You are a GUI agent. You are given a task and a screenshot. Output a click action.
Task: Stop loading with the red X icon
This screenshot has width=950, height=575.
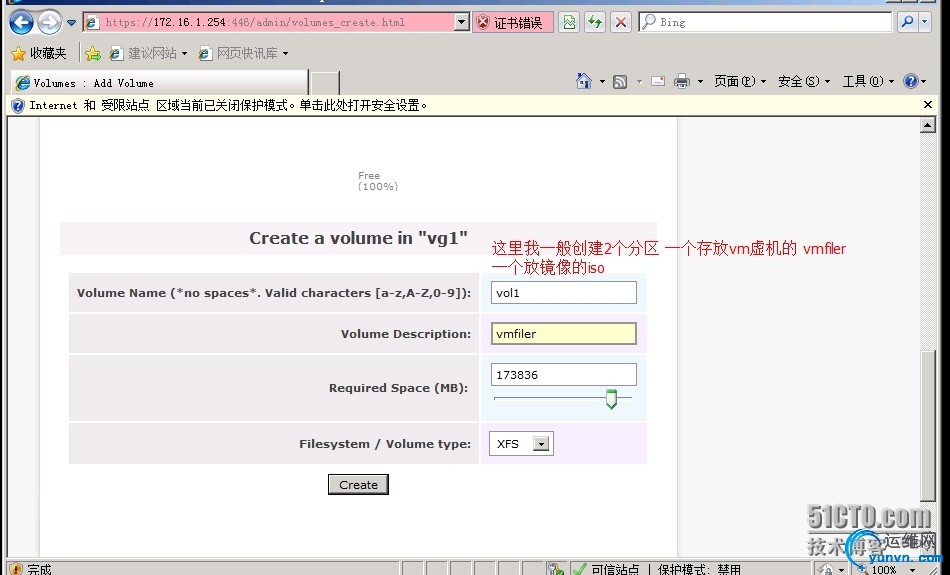(x=620, y=22)
